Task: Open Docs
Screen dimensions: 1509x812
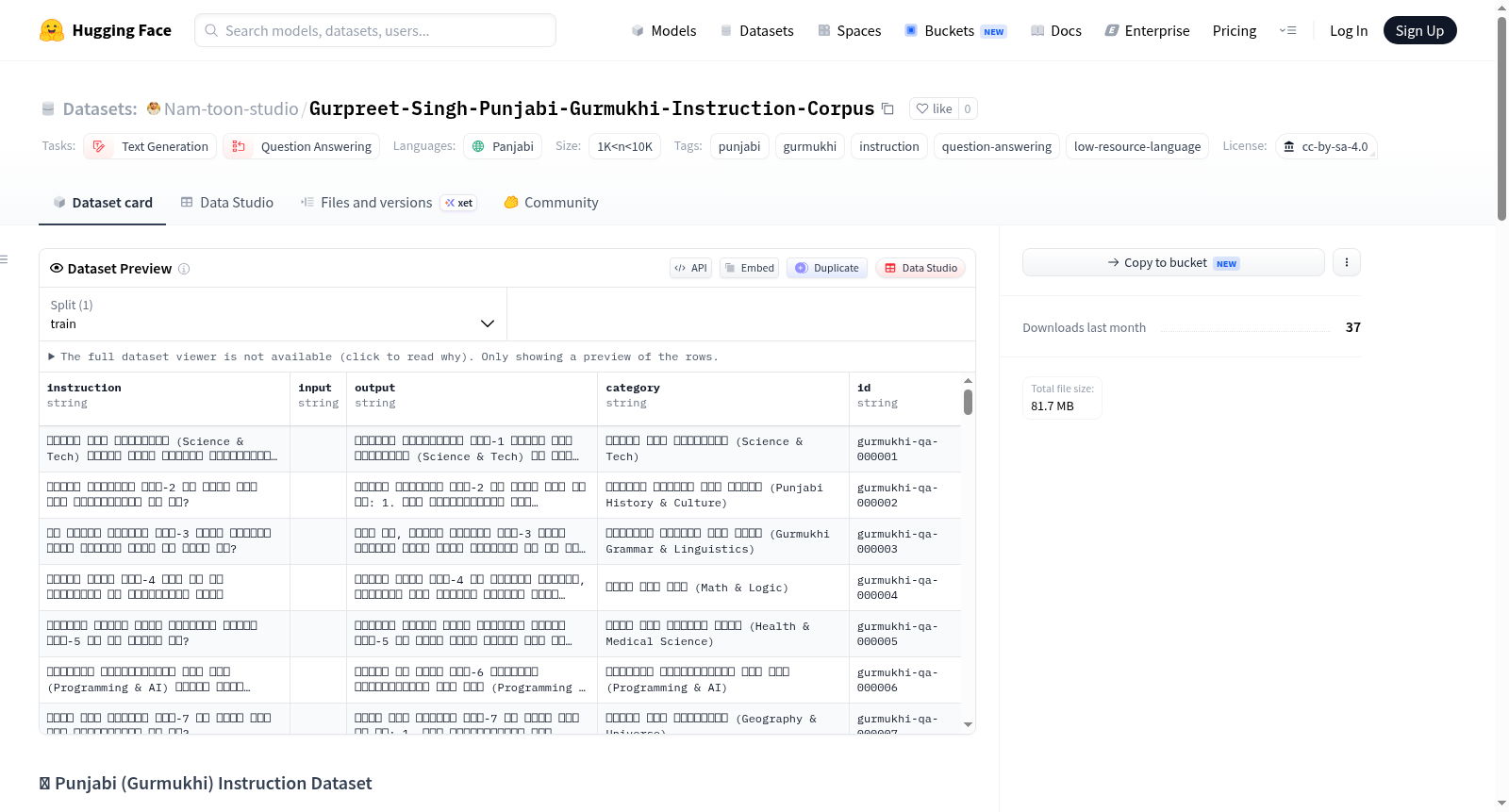Action: coord(1056,30)
